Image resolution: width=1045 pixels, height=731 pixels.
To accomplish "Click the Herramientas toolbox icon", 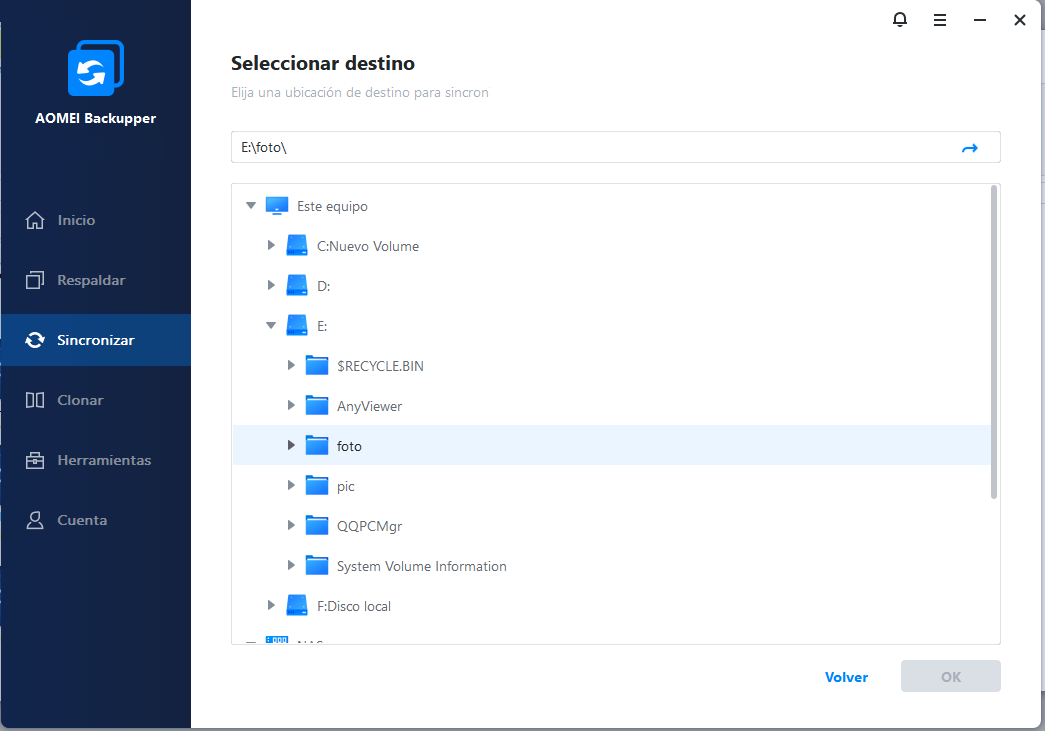I will pyautogui.click(x=35, y=460).
